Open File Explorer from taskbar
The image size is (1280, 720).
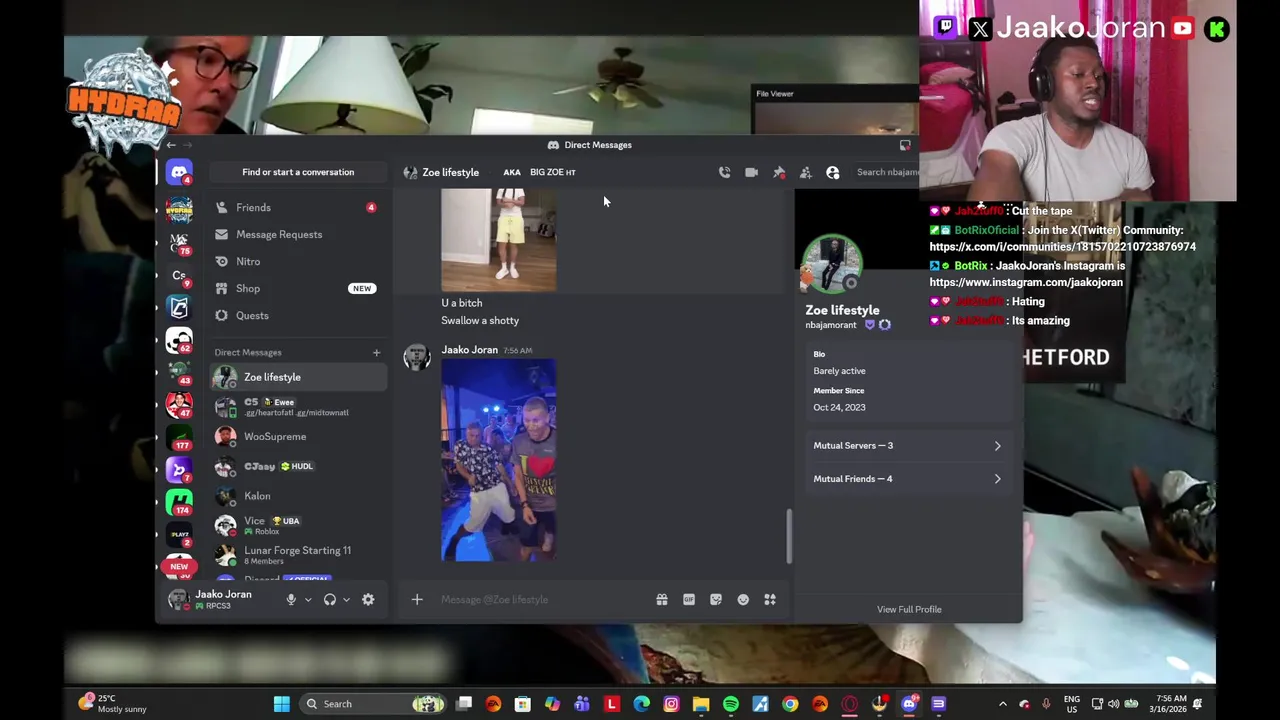pyautogui.click(x=701, y=704)
